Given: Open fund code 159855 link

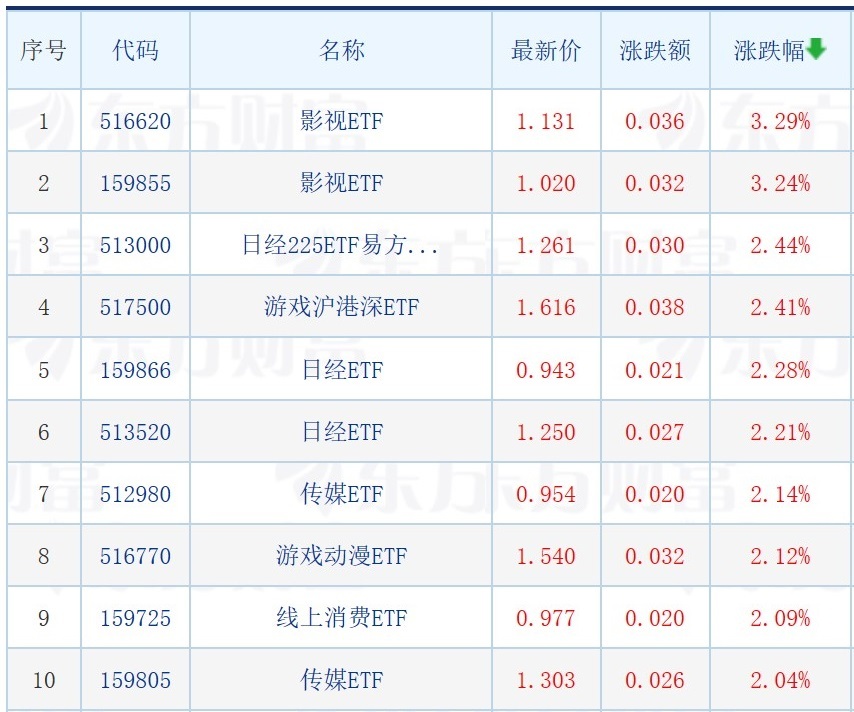Looking at the screenshot, I should [135, 184].
